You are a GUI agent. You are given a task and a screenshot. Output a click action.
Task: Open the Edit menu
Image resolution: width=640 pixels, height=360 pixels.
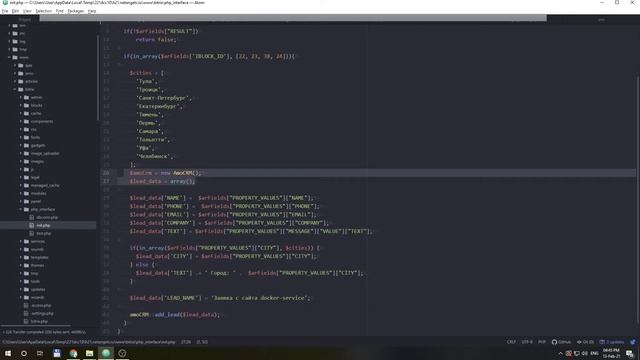point(15,11)
